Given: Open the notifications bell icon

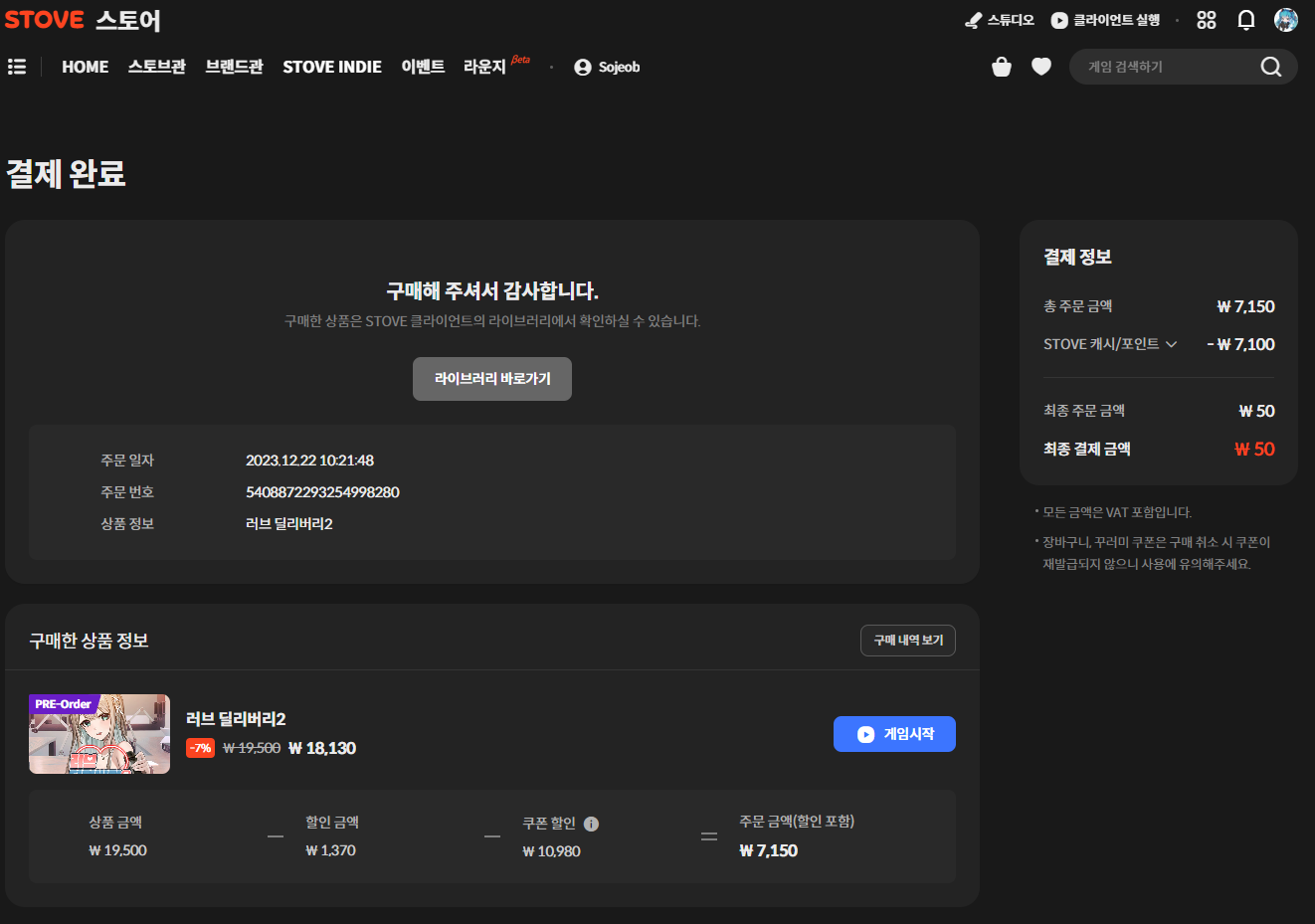Looking at the screenshot, I should pos(1245,20).
